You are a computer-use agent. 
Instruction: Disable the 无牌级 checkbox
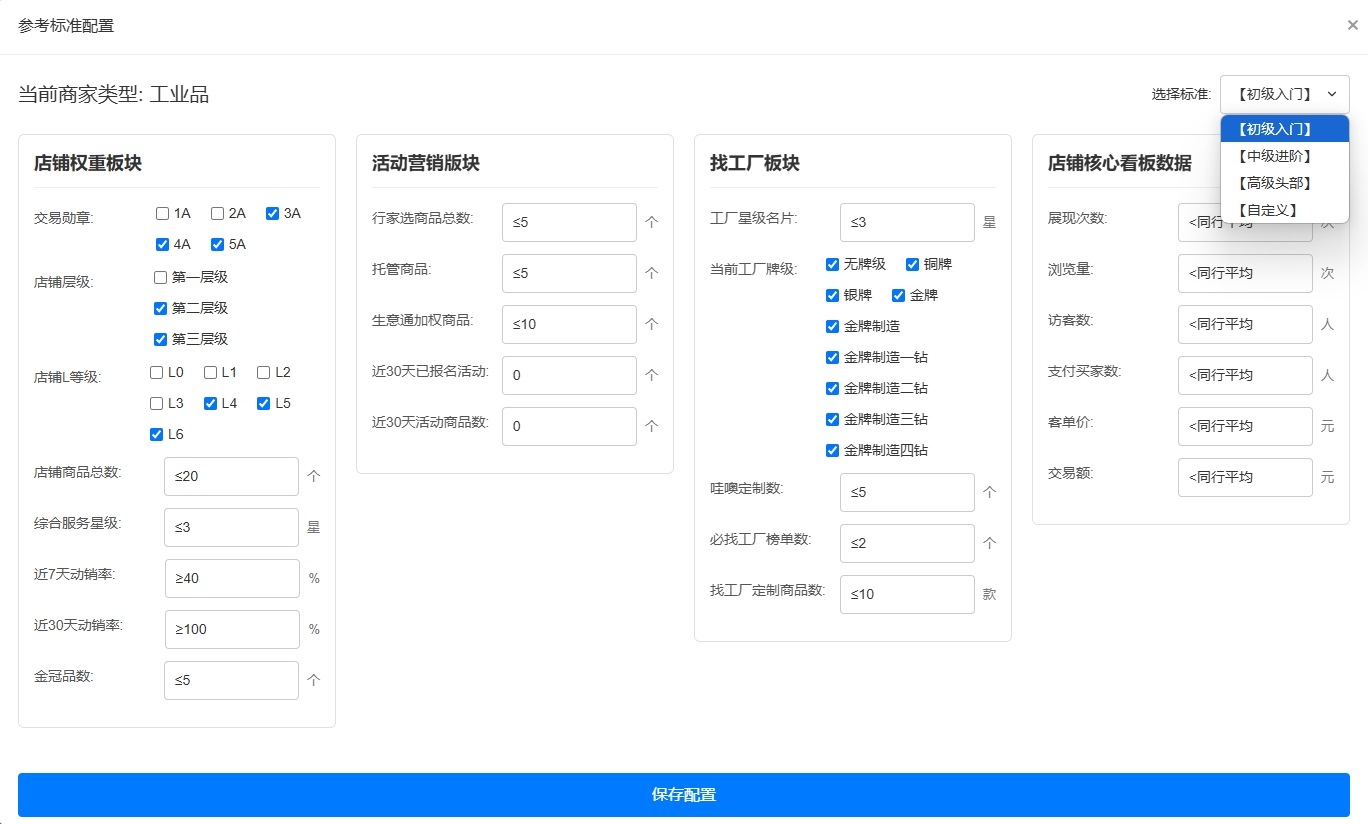click(x=832, y=264)
